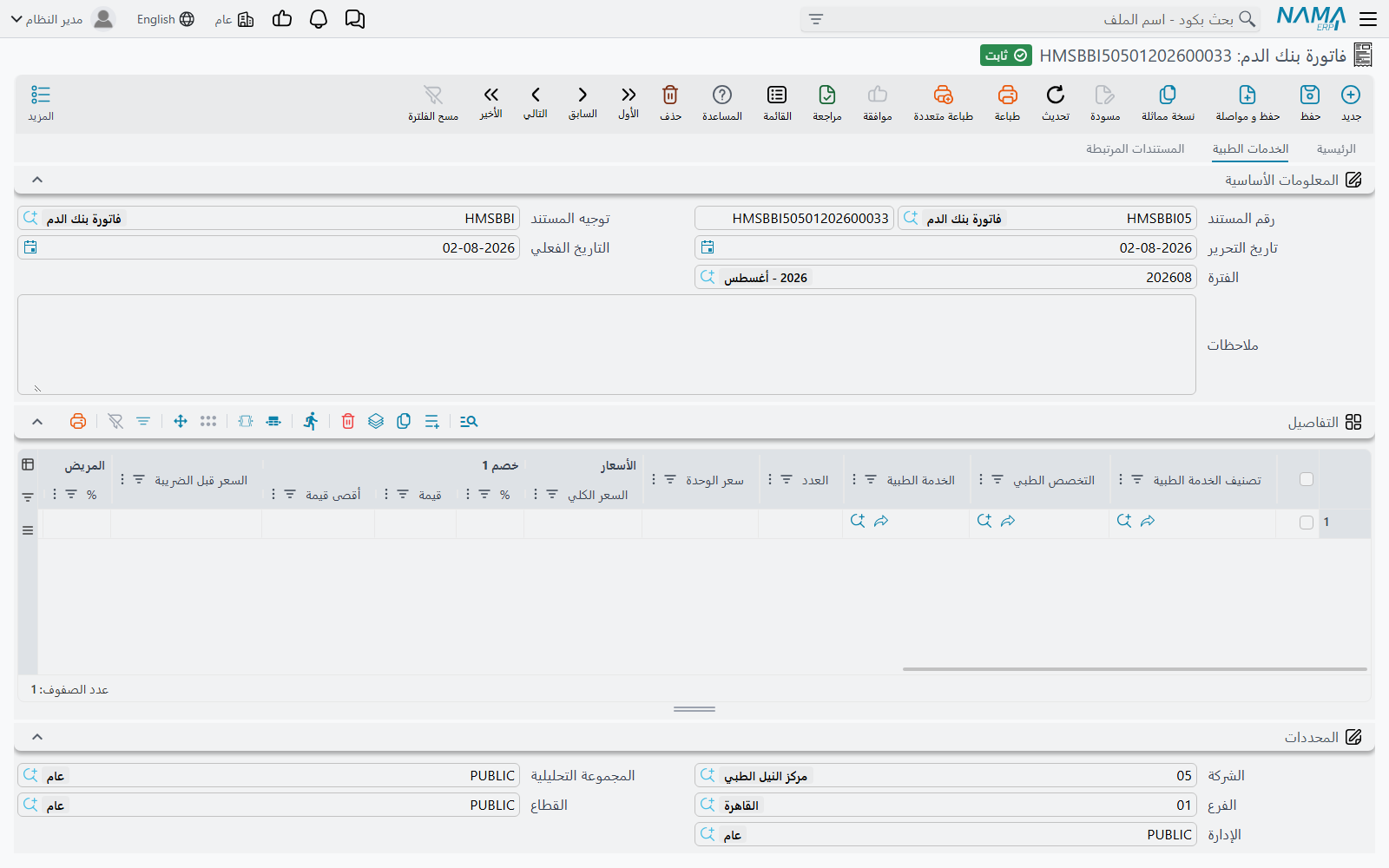Switch language to English
This screenshot has width=1389, height=868.
point(165,19)
